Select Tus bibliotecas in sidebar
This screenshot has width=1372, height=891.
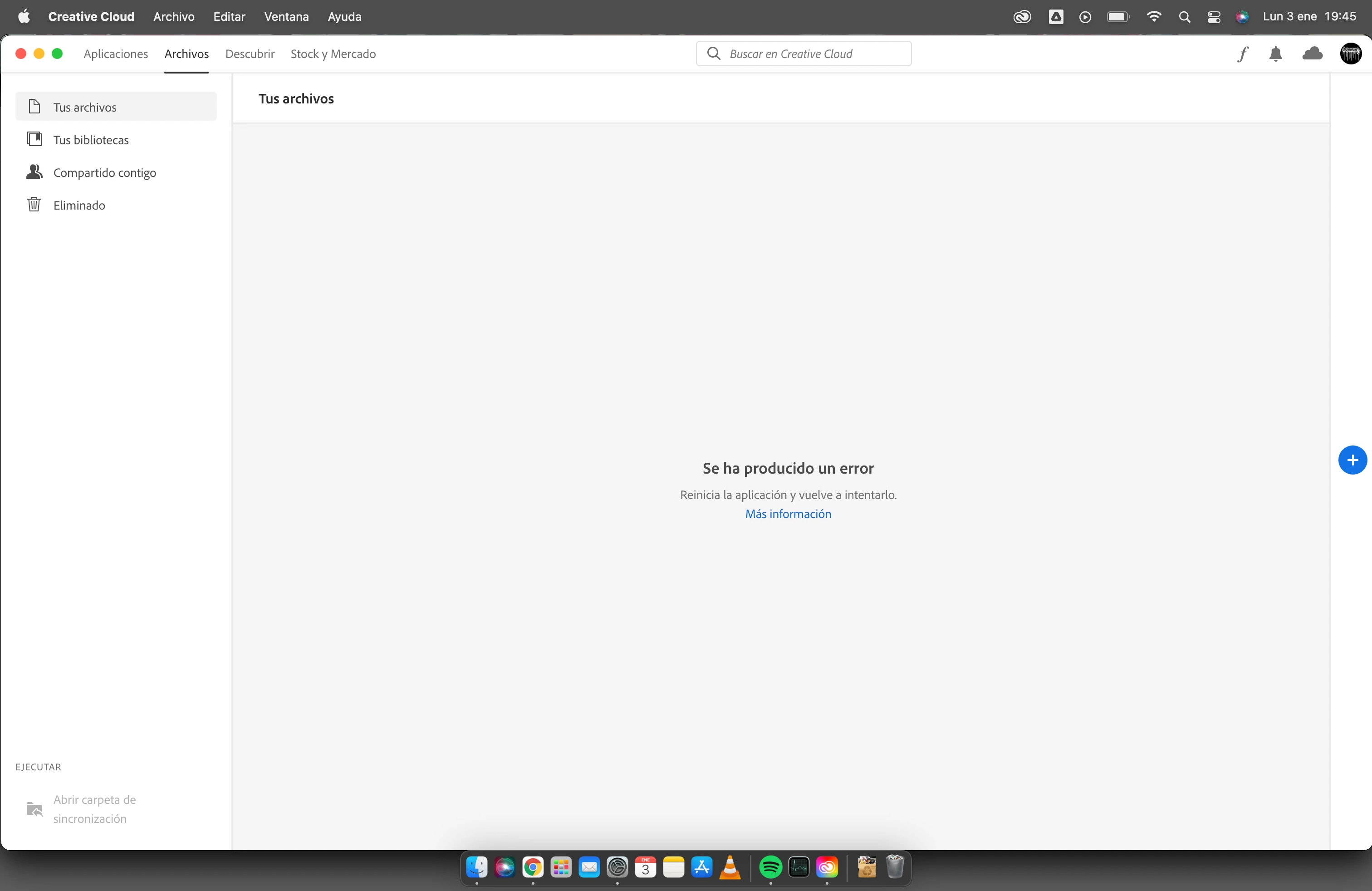click(90, 140)
